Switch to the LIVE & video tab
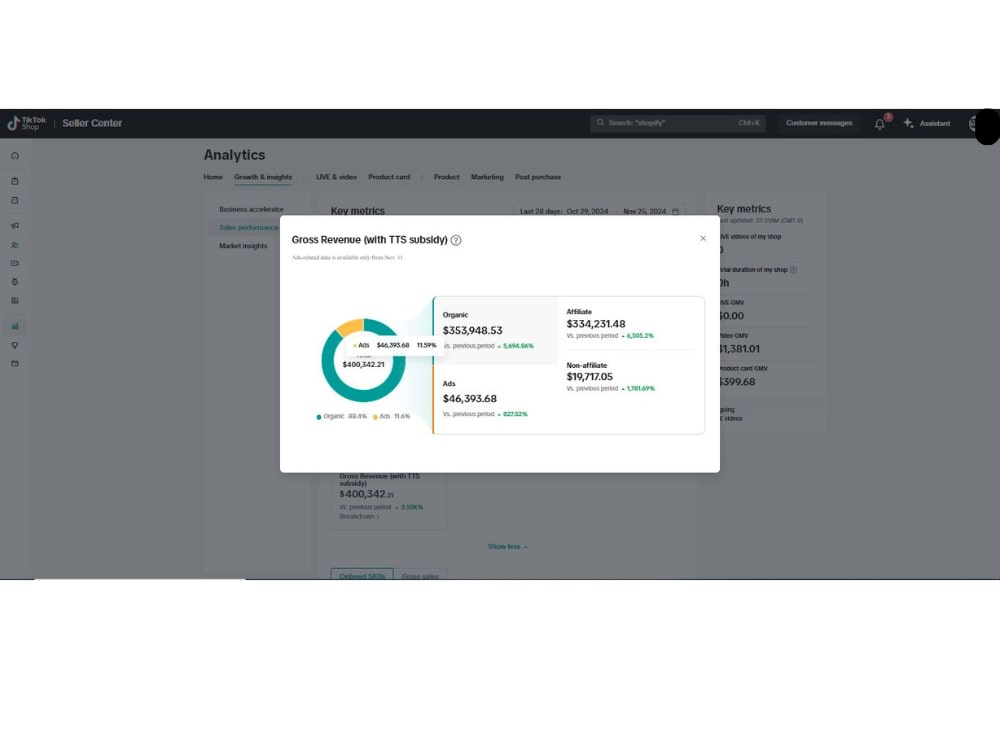 (x=336, y=177)
